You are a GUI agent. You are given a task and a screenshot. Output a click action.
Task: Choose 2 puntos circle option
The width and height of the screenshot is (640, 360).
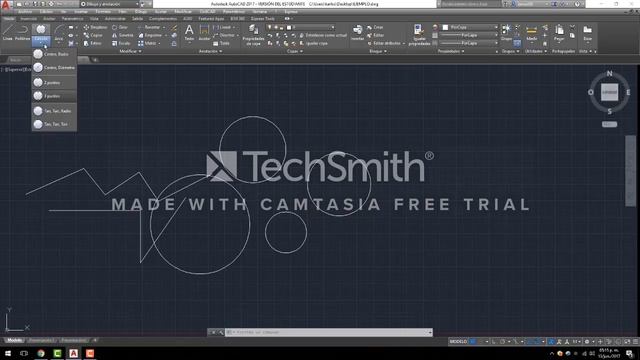click(54, 82)
